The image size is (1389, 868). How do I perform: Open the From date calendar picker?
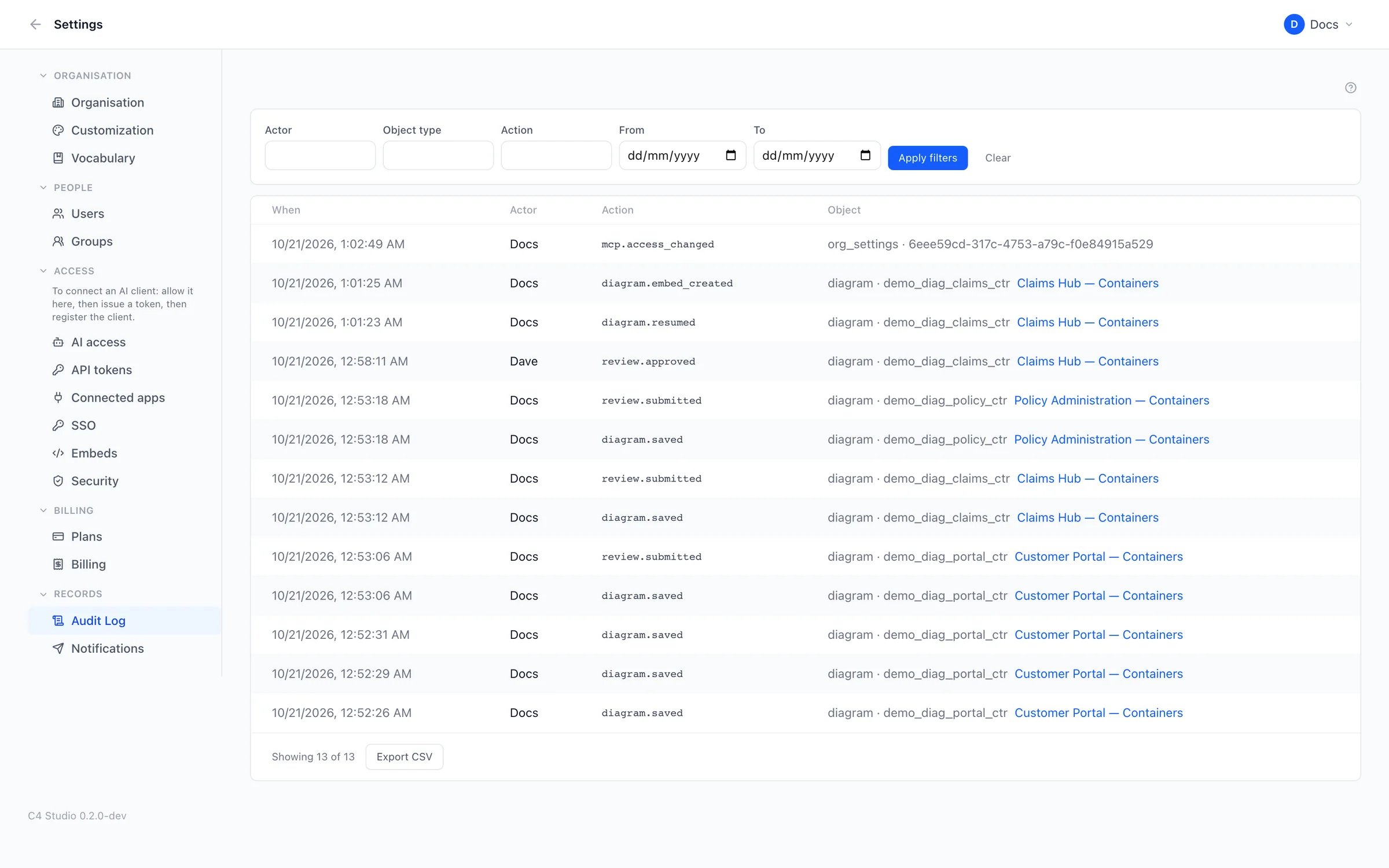730,155
